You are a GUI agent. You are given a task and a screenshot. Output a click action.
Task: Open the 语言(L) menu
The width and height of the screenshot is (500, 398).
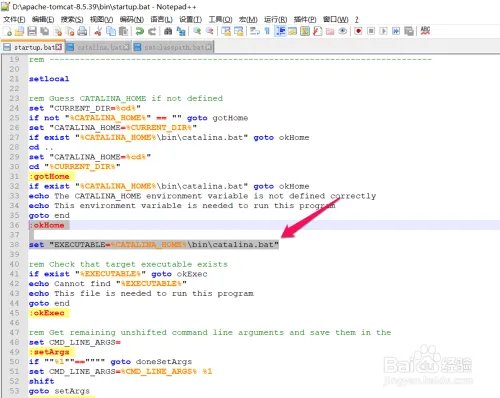pyautogui.click(x=161, y=19)
